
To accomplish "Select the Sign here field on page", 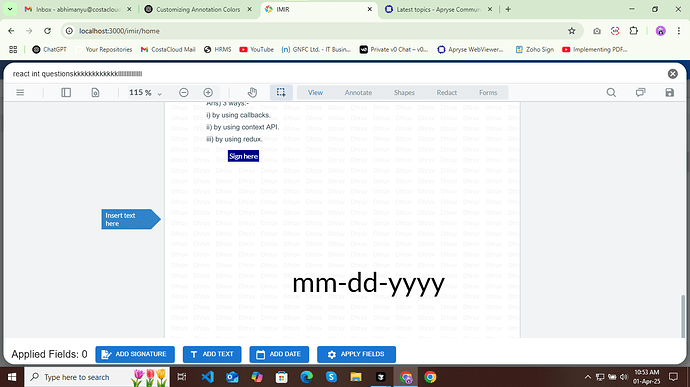I will [x=243, y=156].
